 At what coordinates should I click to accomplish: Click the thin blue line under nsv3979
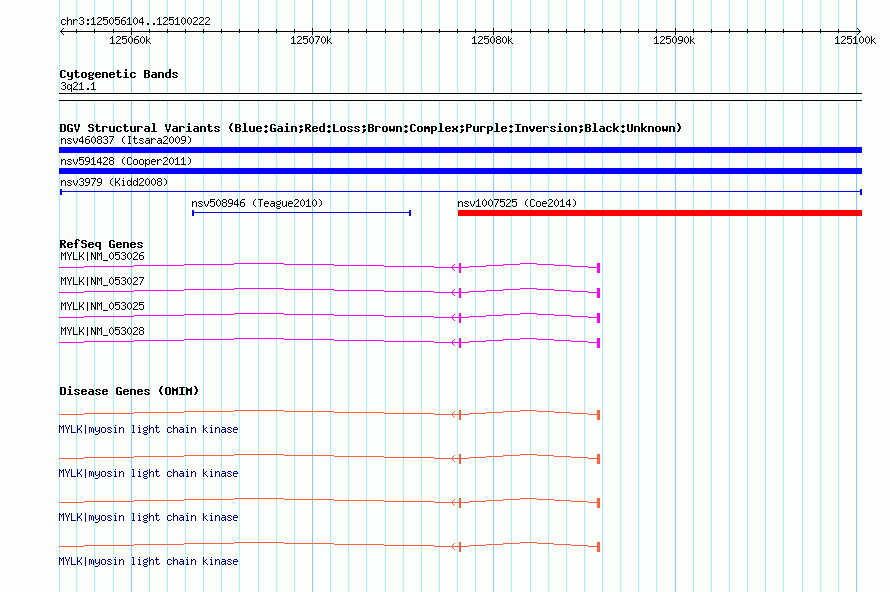pyautogui.click(x=460, y=192)
